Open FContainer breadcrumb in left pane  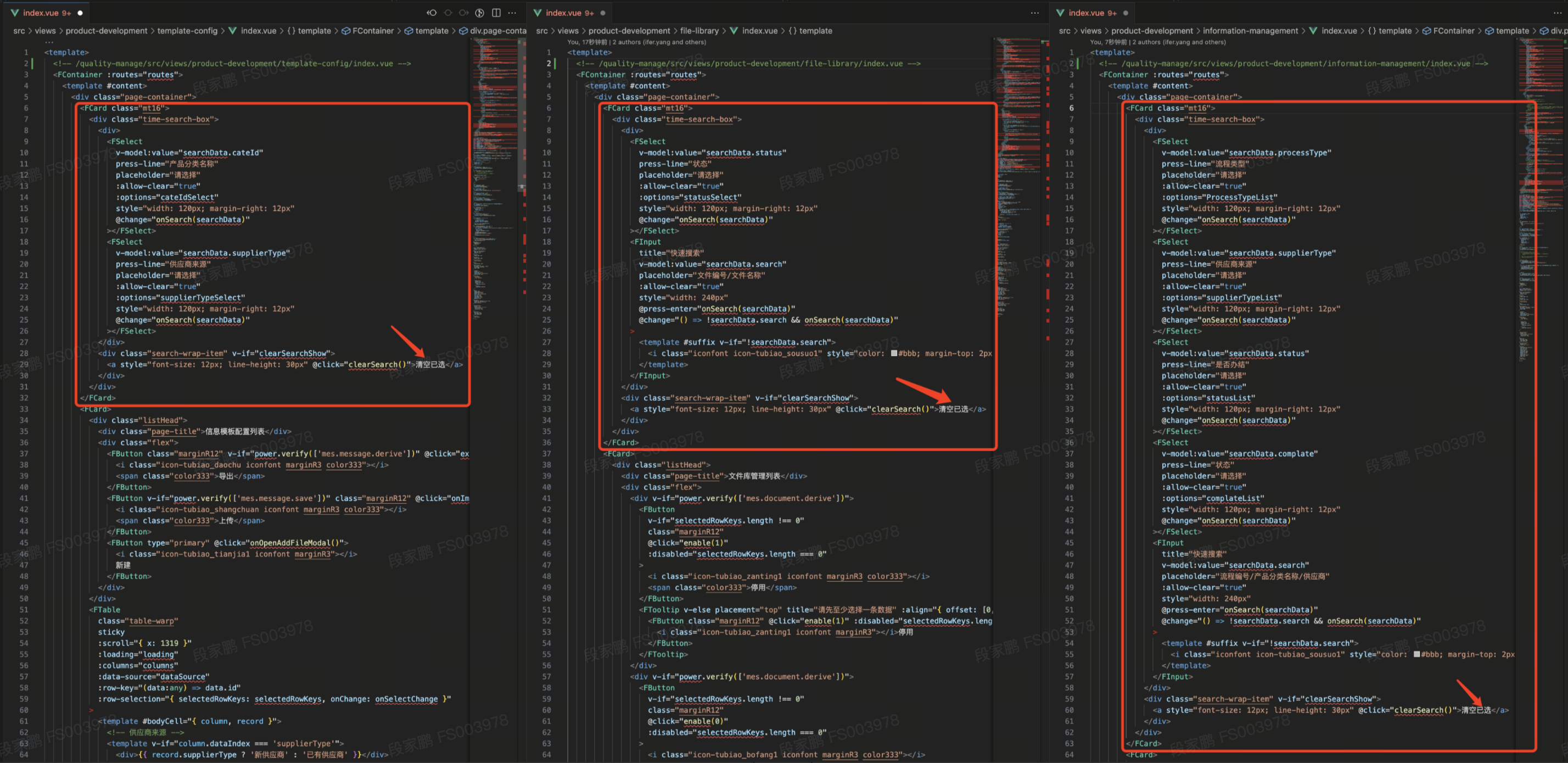tap(373, 30)
